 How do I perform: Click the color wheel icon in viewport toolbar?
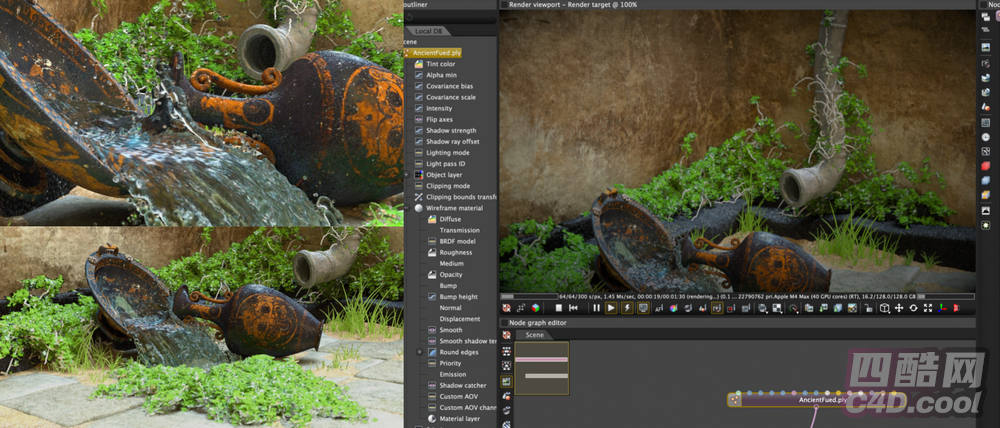click(673, 309)
